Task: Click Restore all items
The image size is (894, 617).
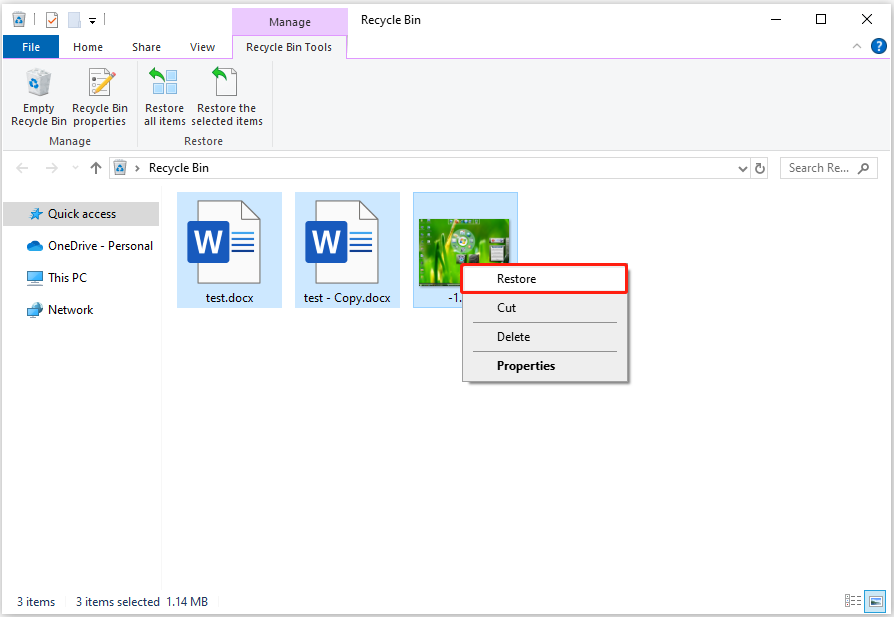Action: tap(164, 97)
